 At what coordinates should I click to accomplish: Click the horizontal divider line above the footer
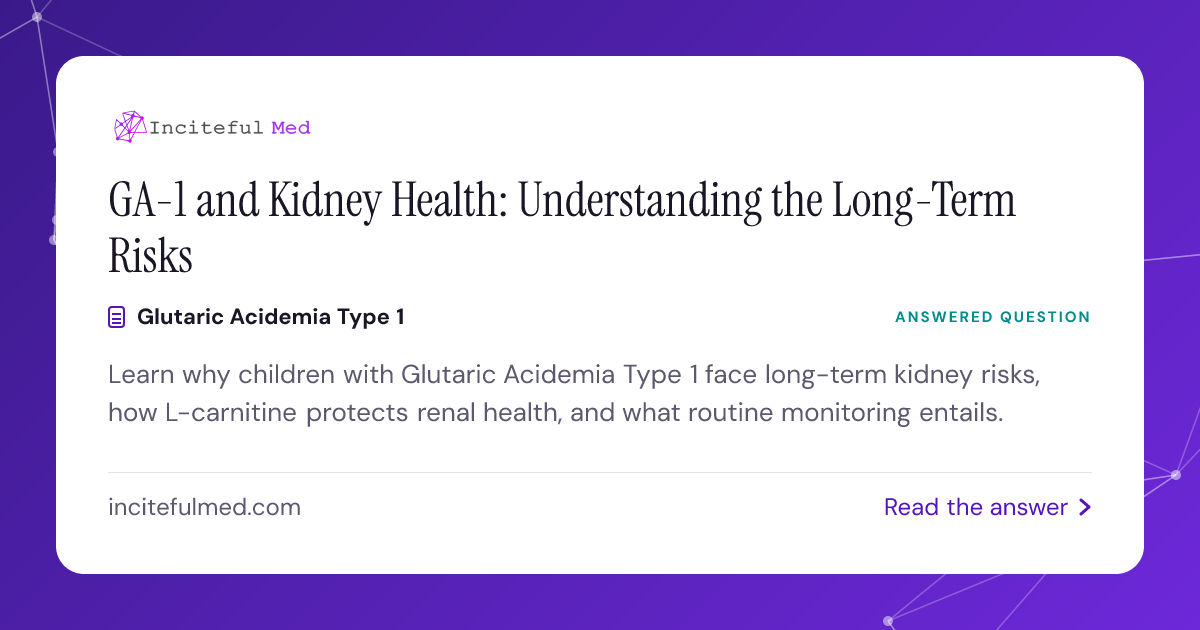[x=600, y=472]
